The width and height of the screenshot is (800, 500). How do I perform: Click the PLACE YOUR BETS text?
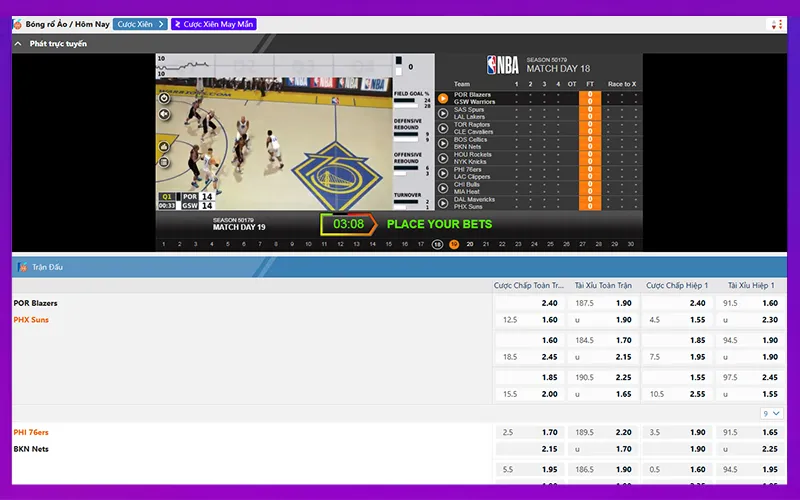click(439, 224)
